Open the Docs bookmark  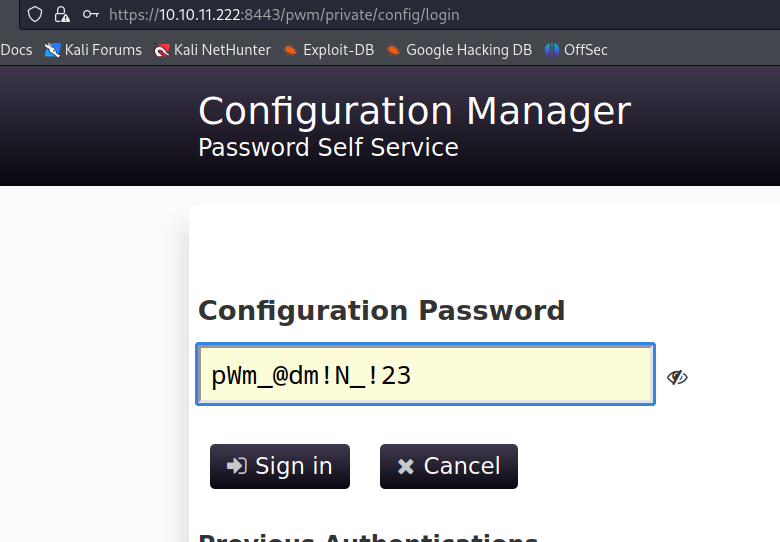tap(16, 49)
